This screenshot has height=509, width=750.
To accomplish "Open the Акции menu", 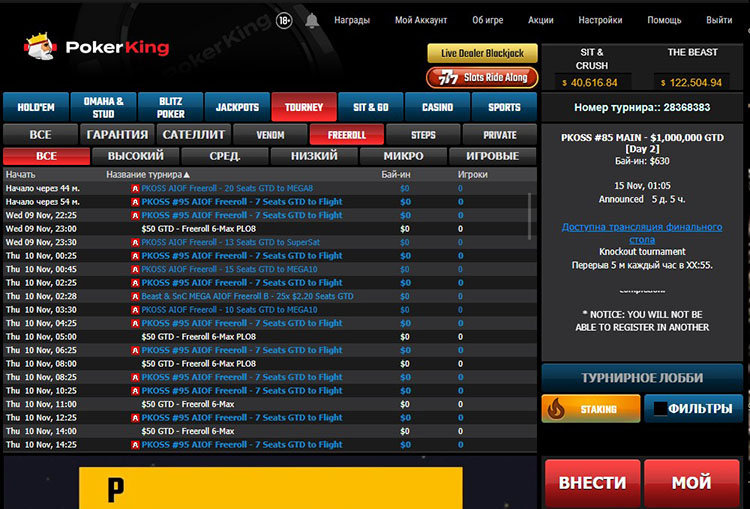I will click(x=540, y=20).
